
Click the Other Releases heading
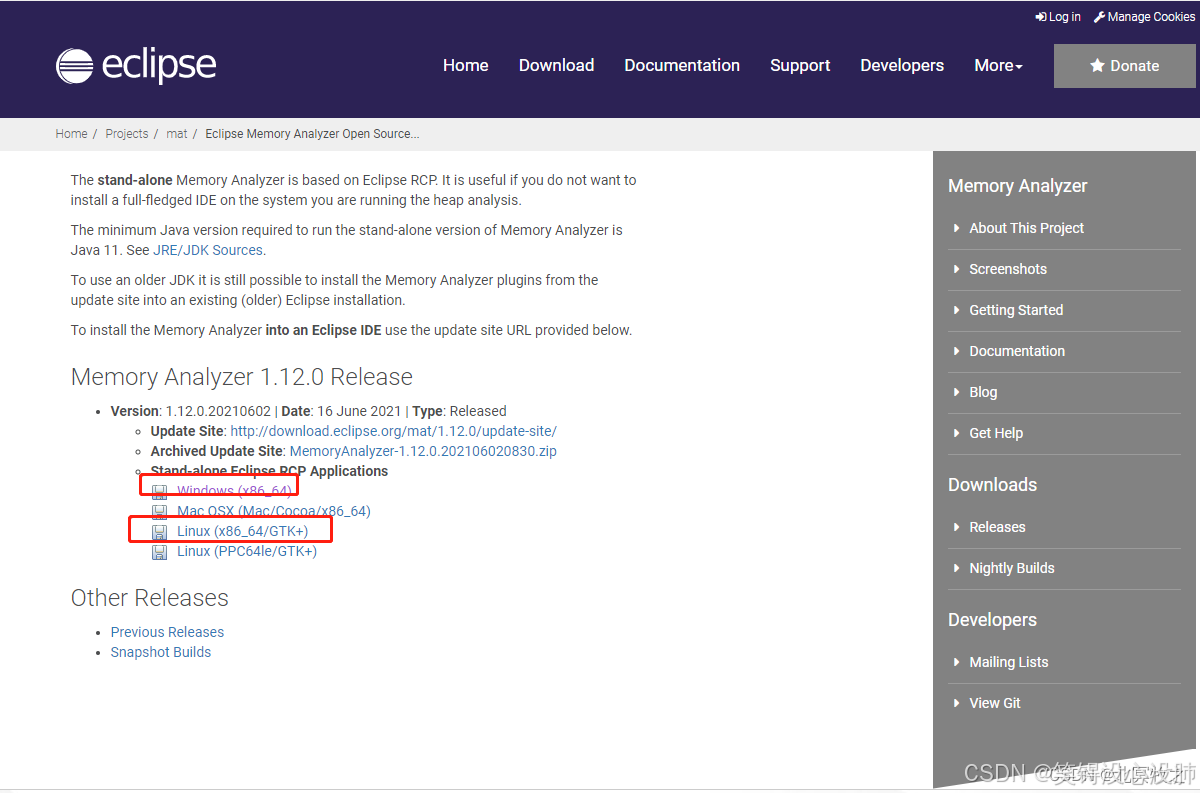point(150,598)
